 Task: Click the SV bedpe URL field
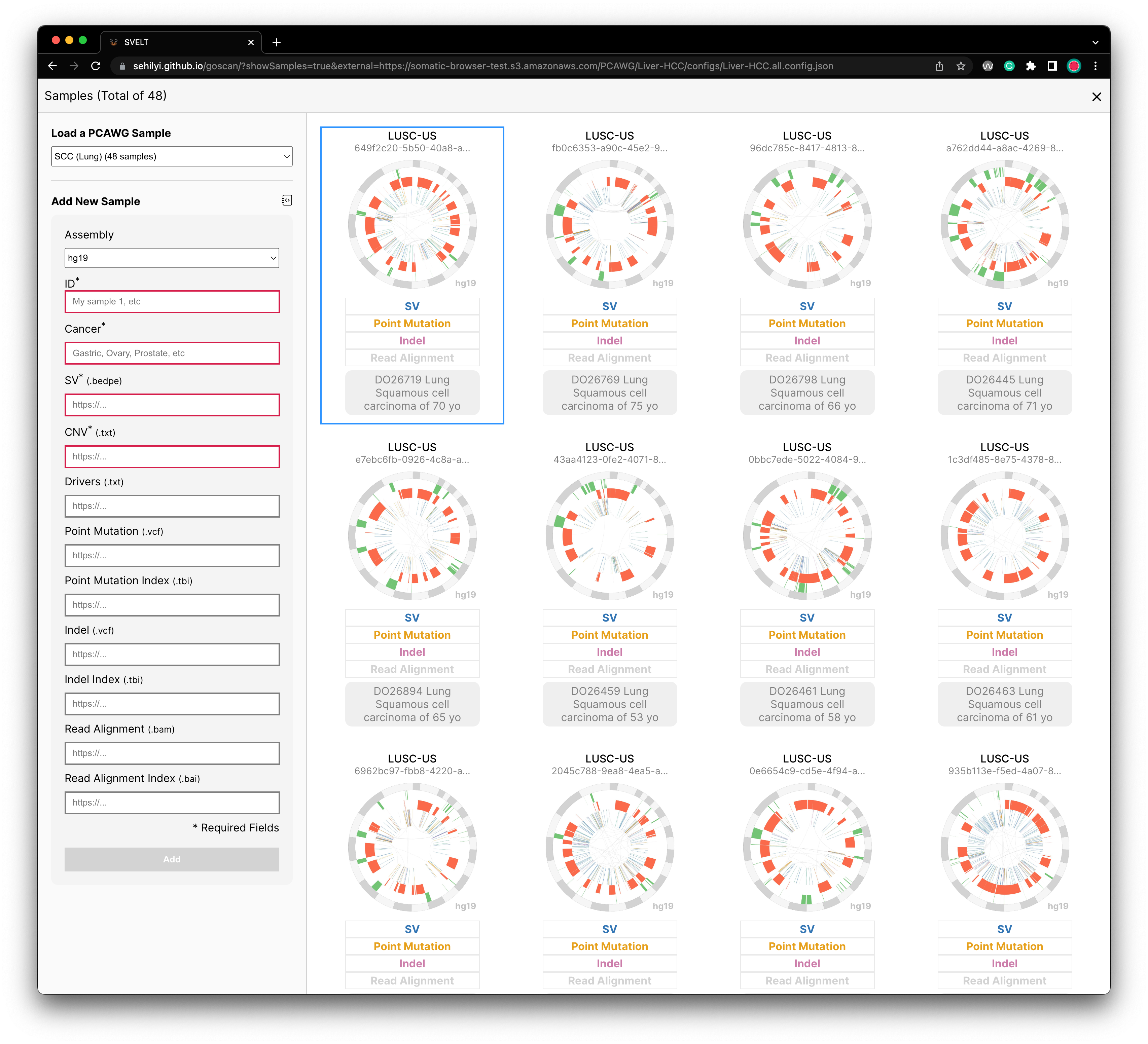[x=172, y=405]
